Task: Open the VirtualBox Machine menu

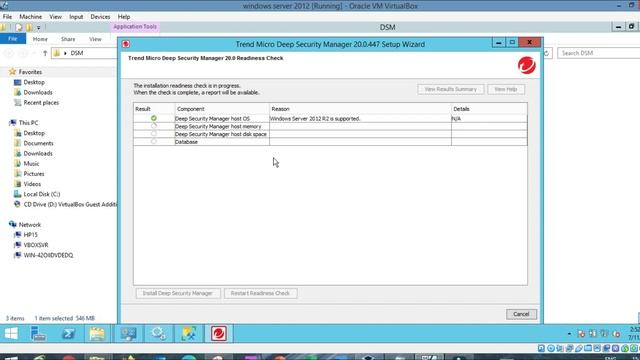Action: (x=31, y=17)
